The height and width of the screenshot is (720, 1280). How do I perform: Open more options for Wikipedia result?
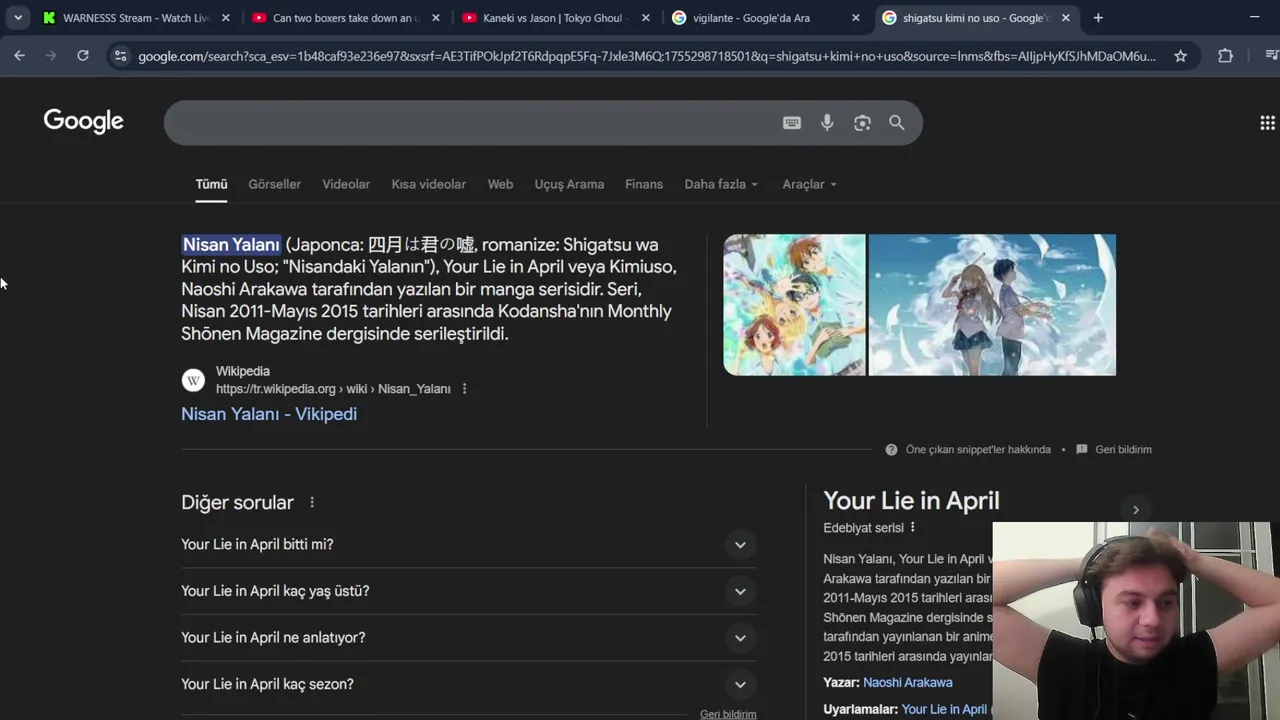click(464, 389)
